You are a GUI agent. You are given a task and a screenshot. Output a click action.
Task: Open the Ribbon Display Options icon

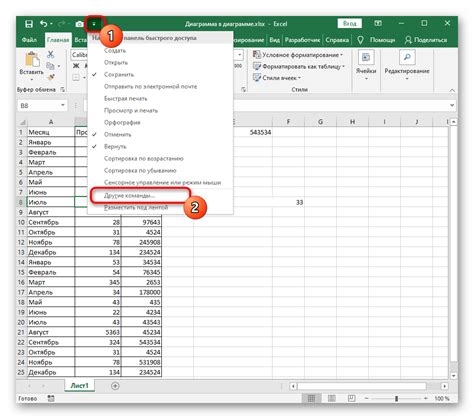pyautogui.click(x=378, y=23)
